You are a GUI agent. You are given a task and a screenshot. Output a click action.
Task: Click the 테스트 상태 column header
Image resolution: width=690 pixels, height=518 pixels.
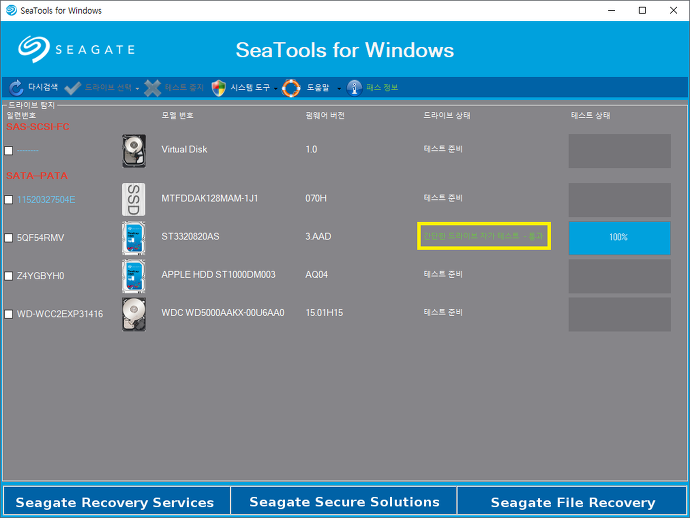(591, 115)
